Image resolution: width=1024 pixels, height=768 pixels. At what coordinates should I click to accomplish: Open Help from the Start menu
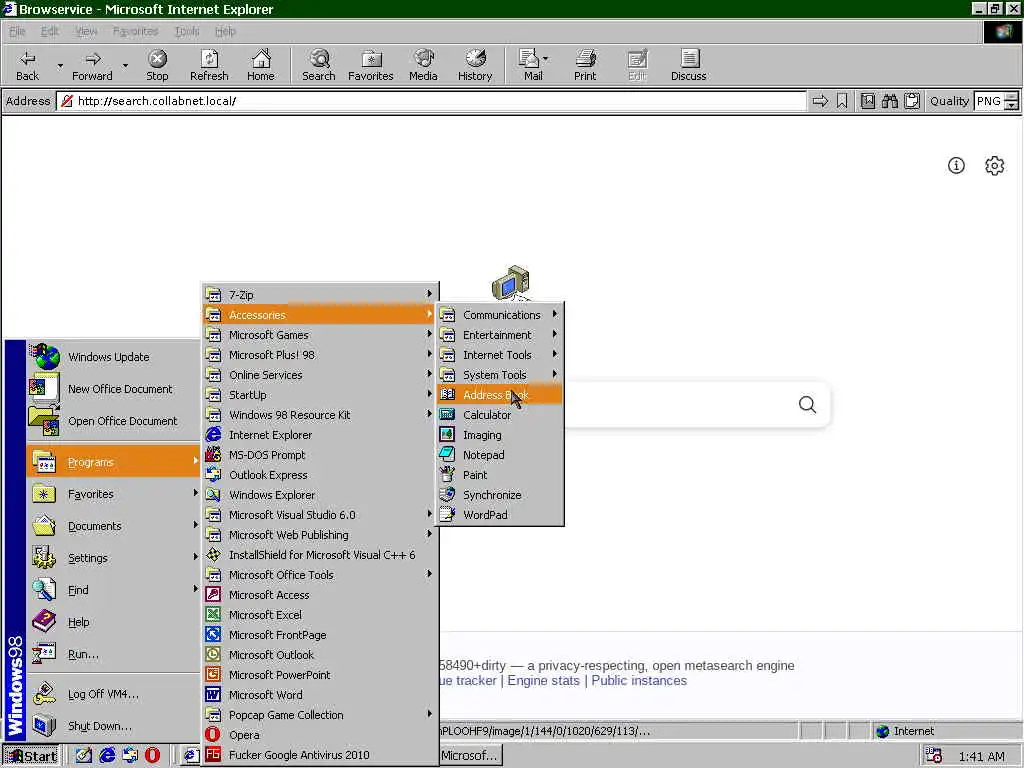(x=113, y=622)
